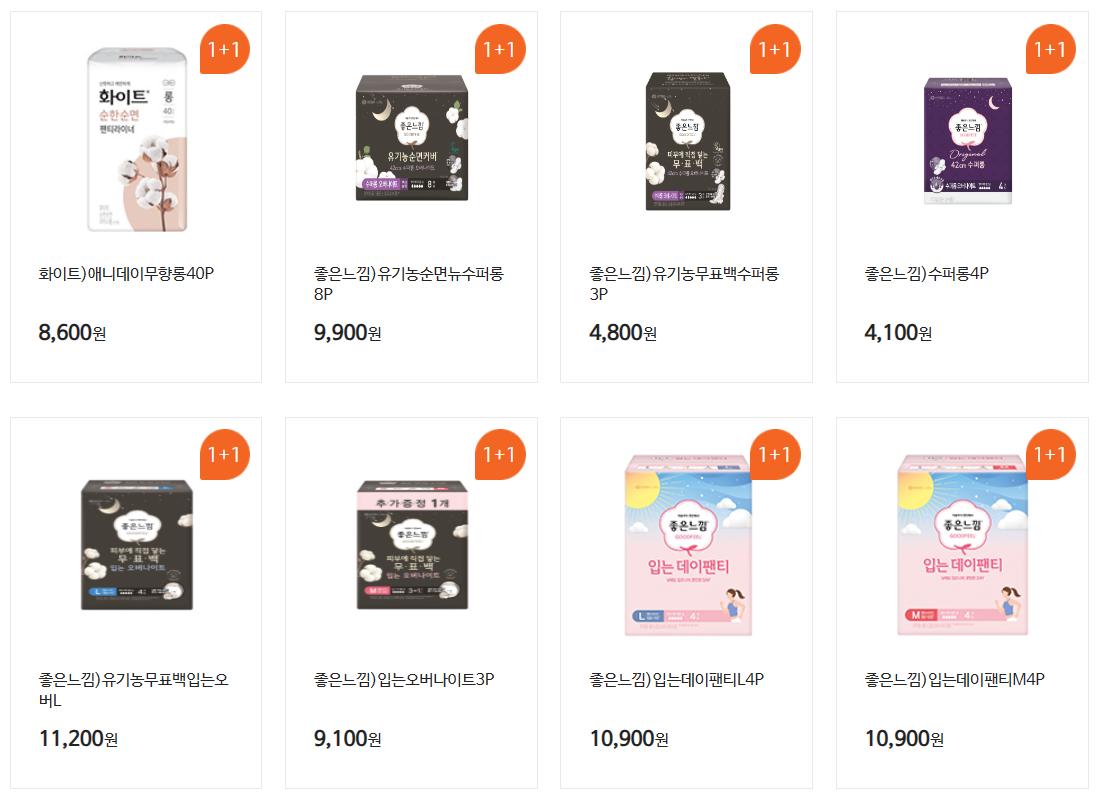Open the 화이트)애니데이무향롱40P product title
1096x795 pixels.
pyautogui.click(x=126, y=273)
